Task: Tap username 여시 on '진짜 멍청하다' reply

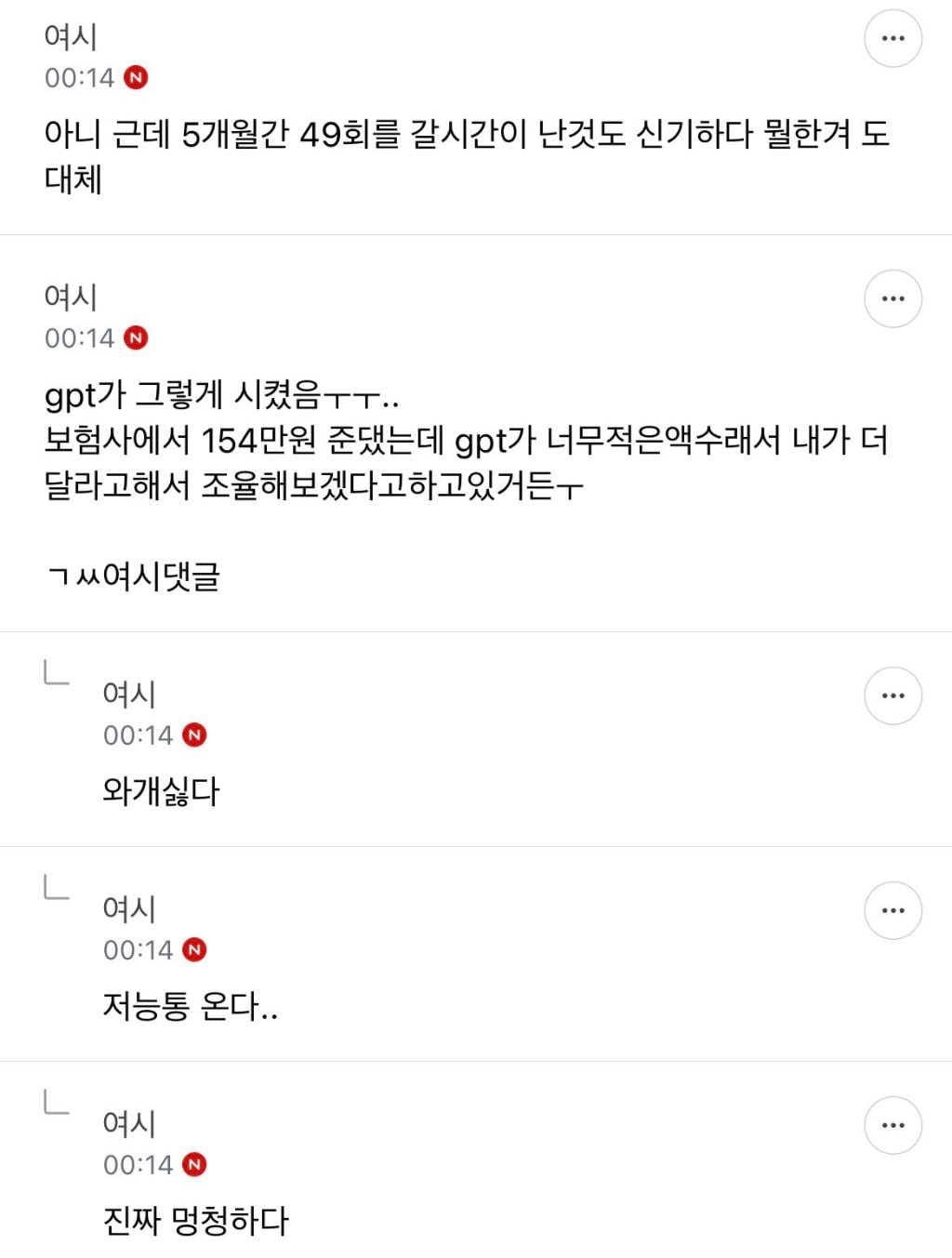Action: 129,1123
